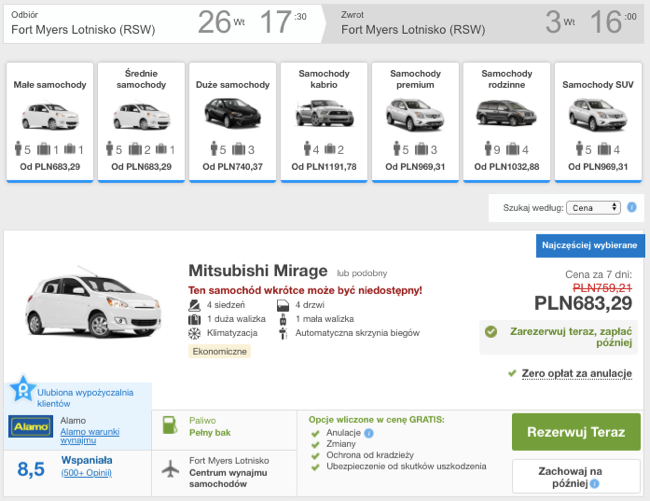Click the green checkmark beside Zarezerwuj teraz

pyautogui.click(x=491, y=332)
